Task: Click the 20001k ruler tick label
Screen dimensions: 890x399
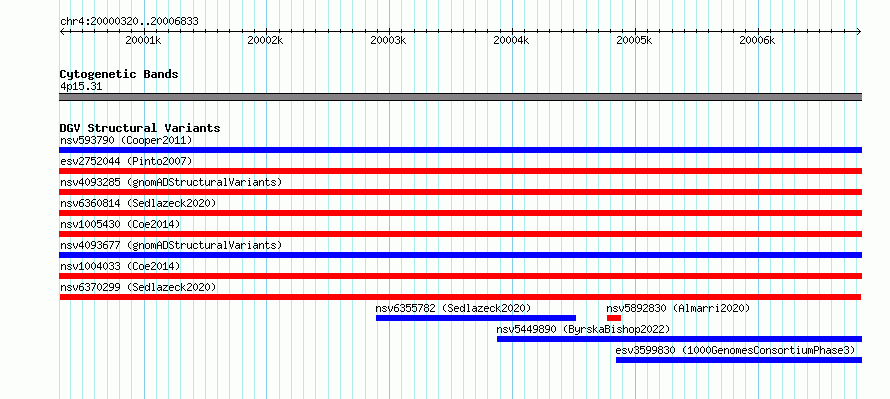Action: (144, 40)
